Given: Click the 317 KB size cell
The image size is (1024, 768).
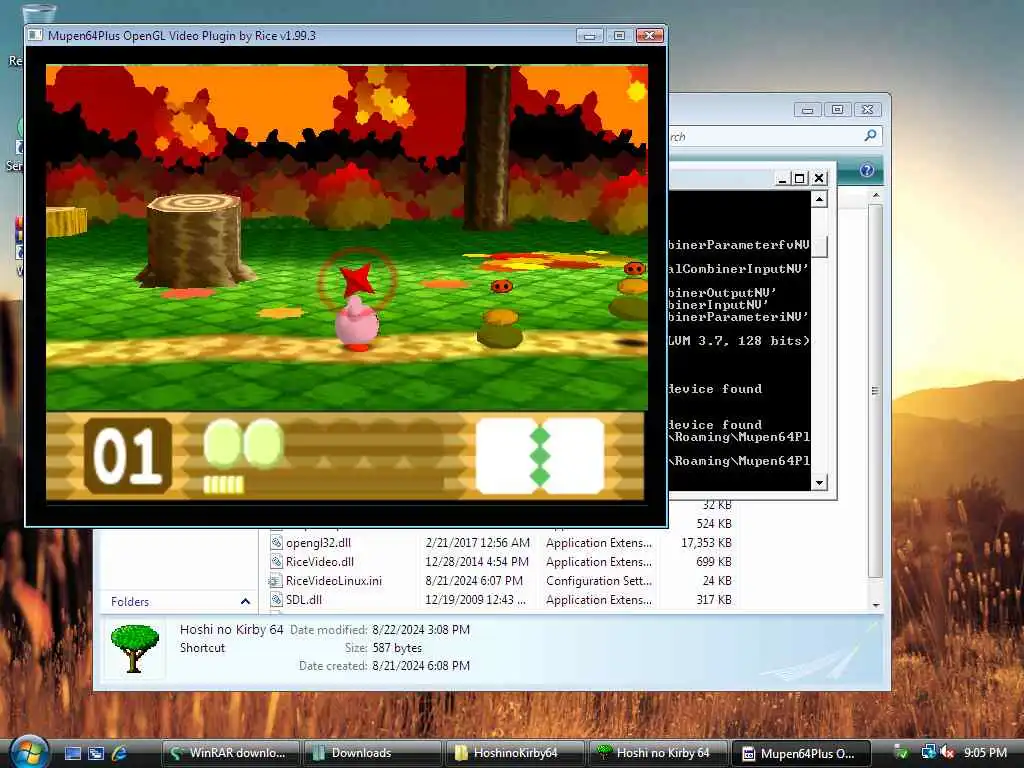Looking at the screenshot, I should point(714,600).
